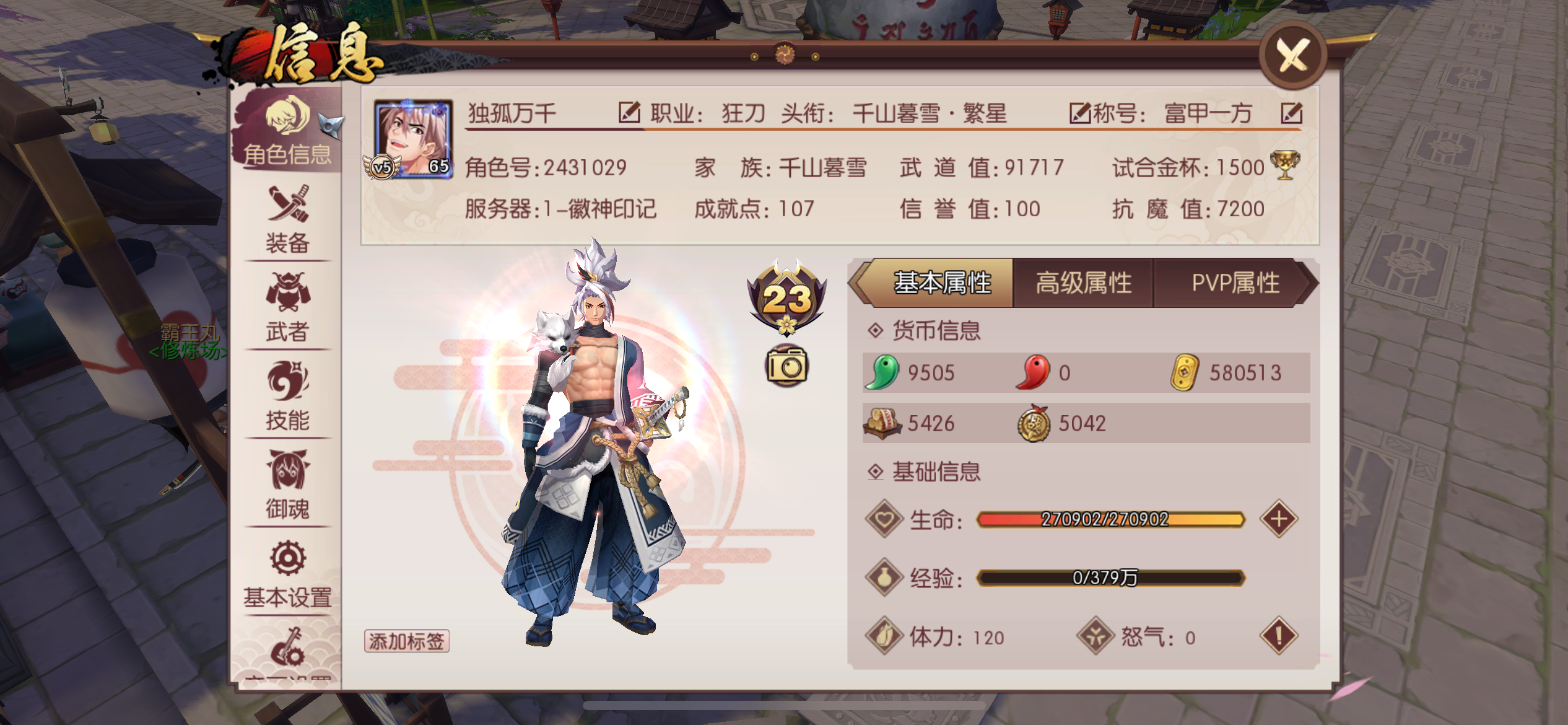Select the 角色信息 sidebar tab
Viewport: 1568px width, 725px height.
coord(287,131)
